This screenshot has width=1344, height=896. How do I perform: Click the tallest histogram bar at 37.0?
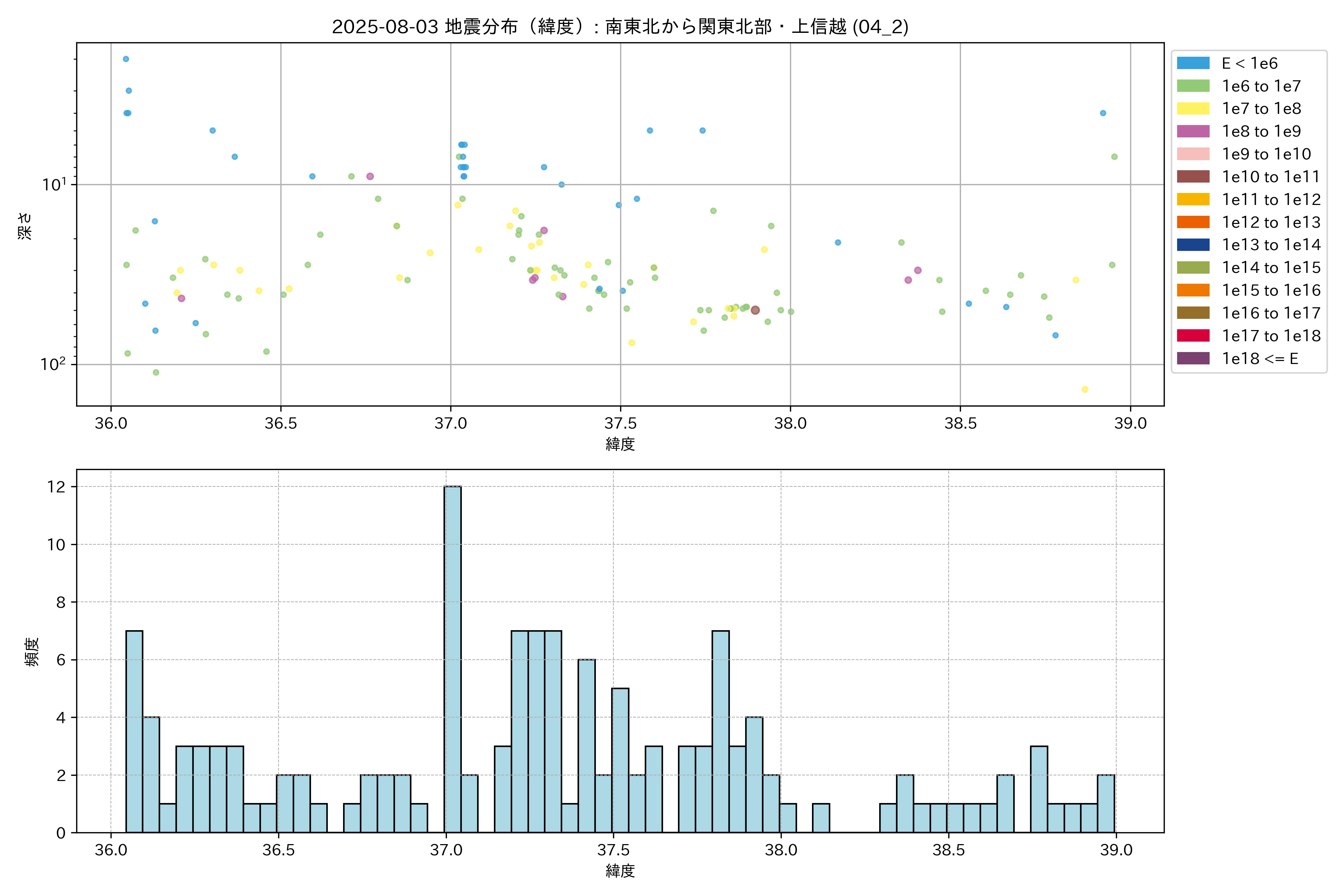tap(452, 659)
